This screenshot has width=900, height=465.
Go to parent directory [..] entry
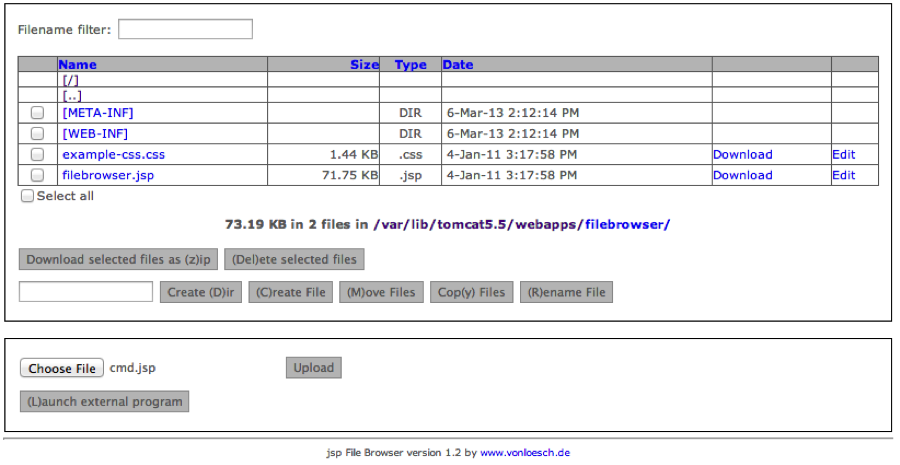tap(71, 96)
